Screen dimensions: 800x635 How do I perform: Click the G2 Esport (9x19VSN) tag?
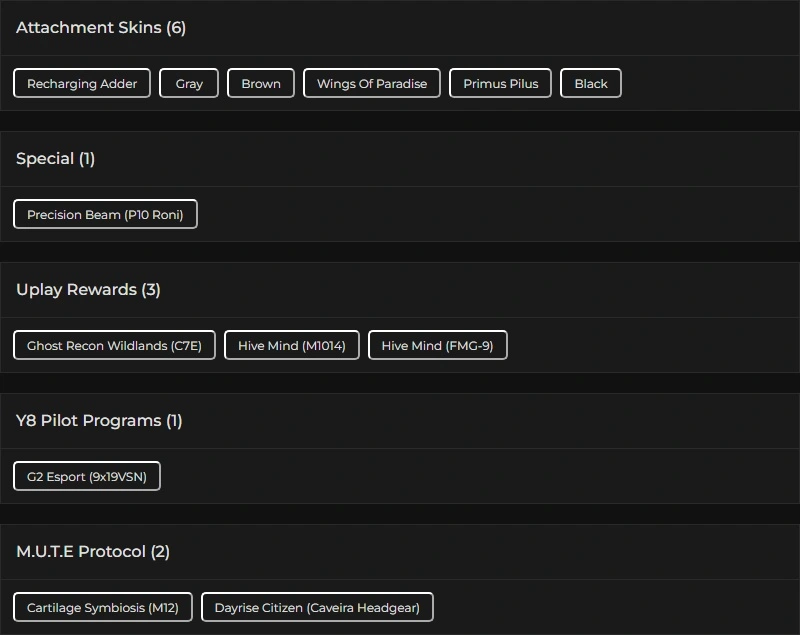tap(87, 477)
